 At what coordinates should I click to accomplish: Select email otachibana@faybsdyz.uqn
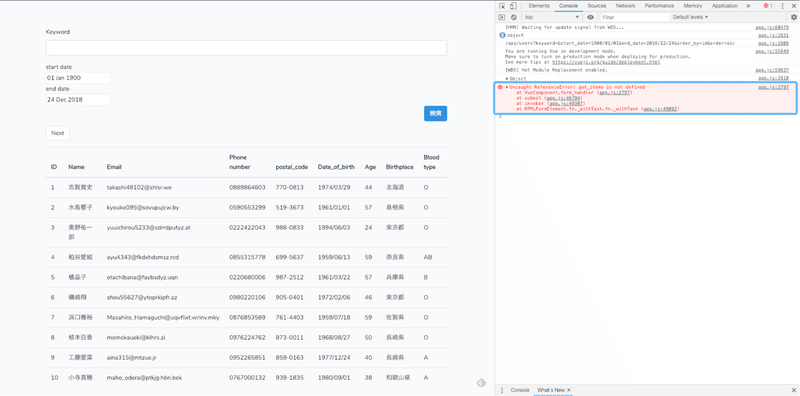point(143,277)
